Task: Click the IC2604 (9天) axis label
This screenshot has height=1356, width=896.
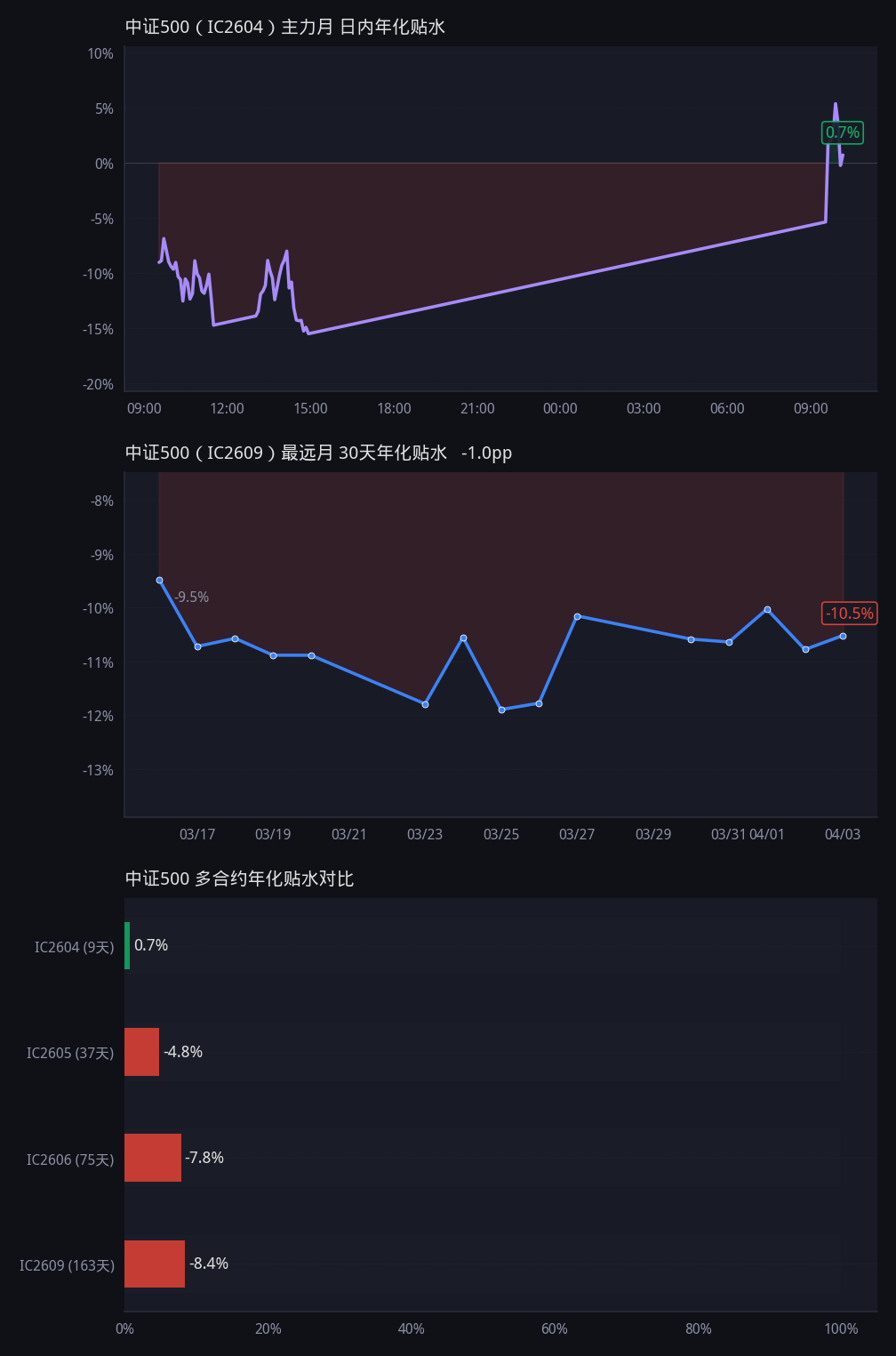Action: pos(75,947)
